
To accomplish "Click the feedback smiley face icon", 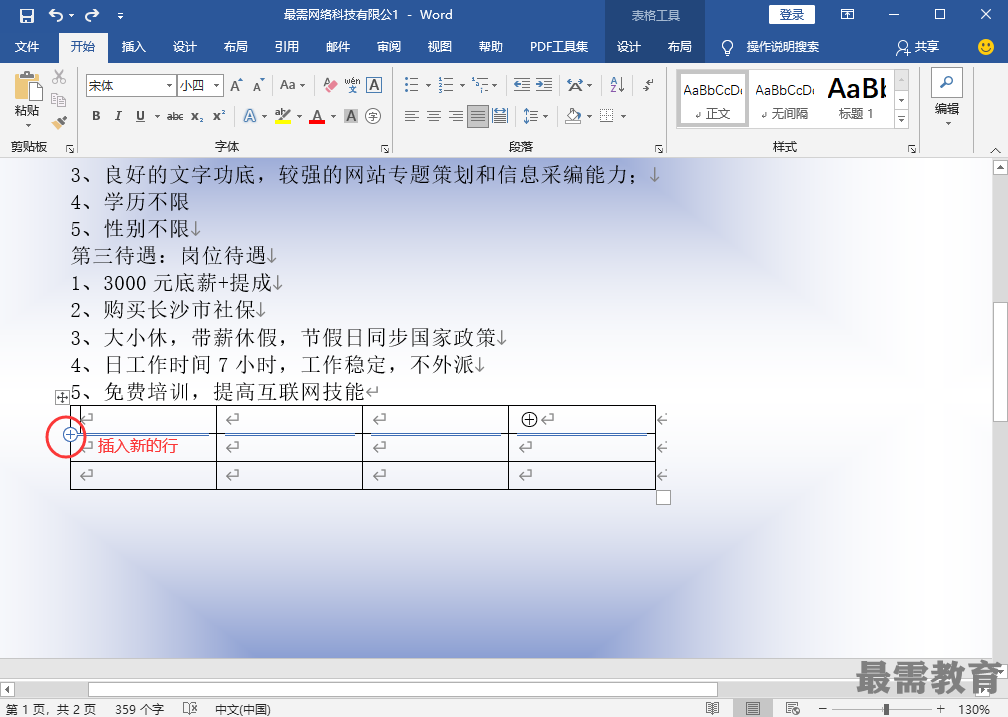I will pyautogui.click(x=986, y=46).
